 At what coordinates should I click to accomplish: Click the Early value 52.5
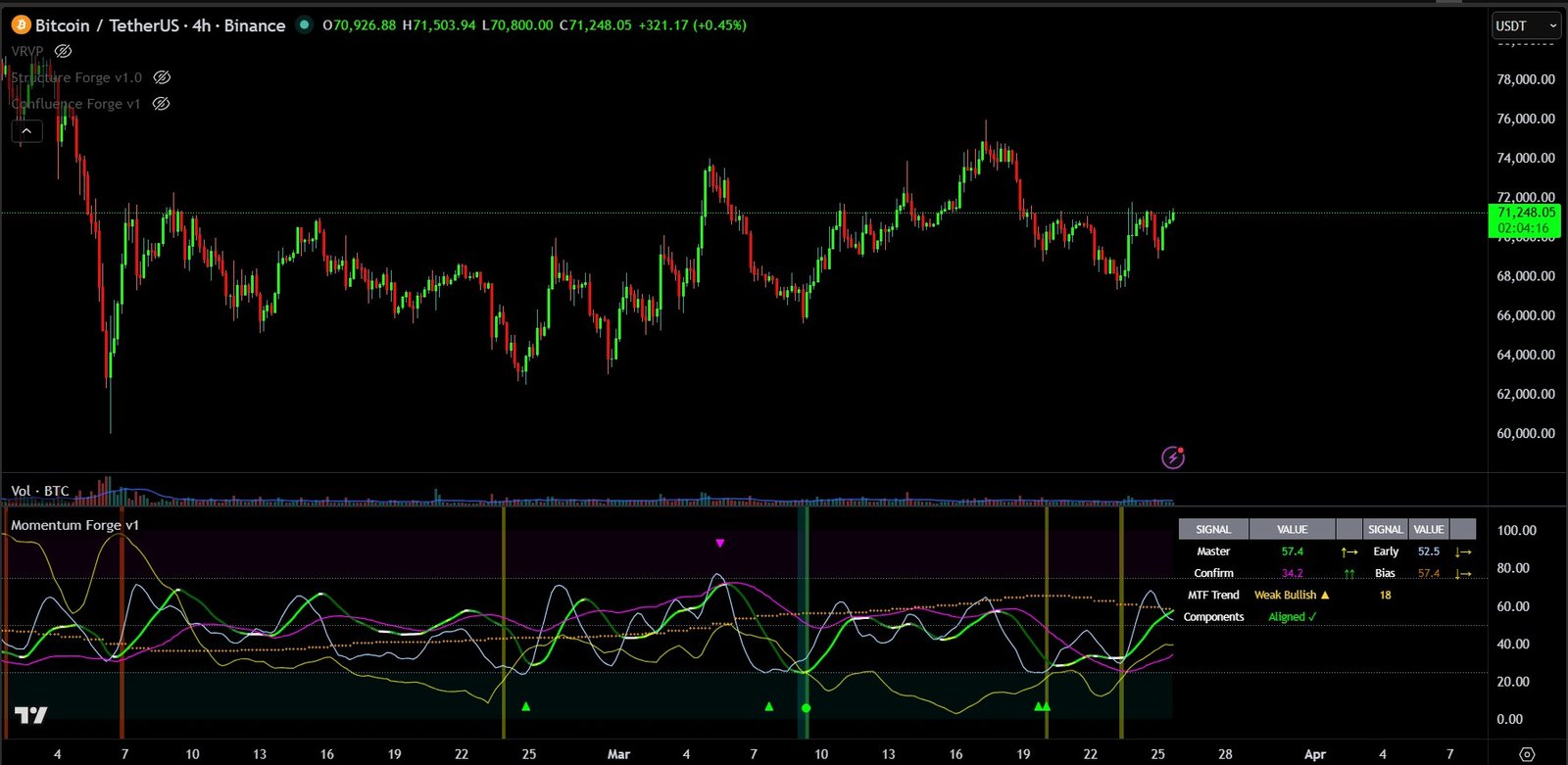pos(1428,551)
